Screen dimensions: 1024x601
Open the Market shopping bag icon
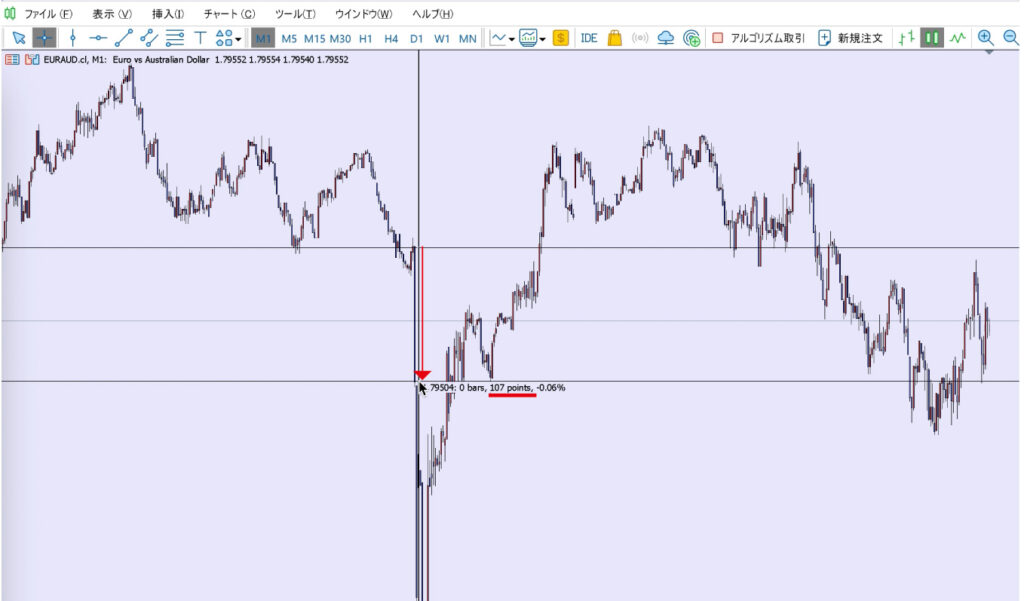(614, 38)
